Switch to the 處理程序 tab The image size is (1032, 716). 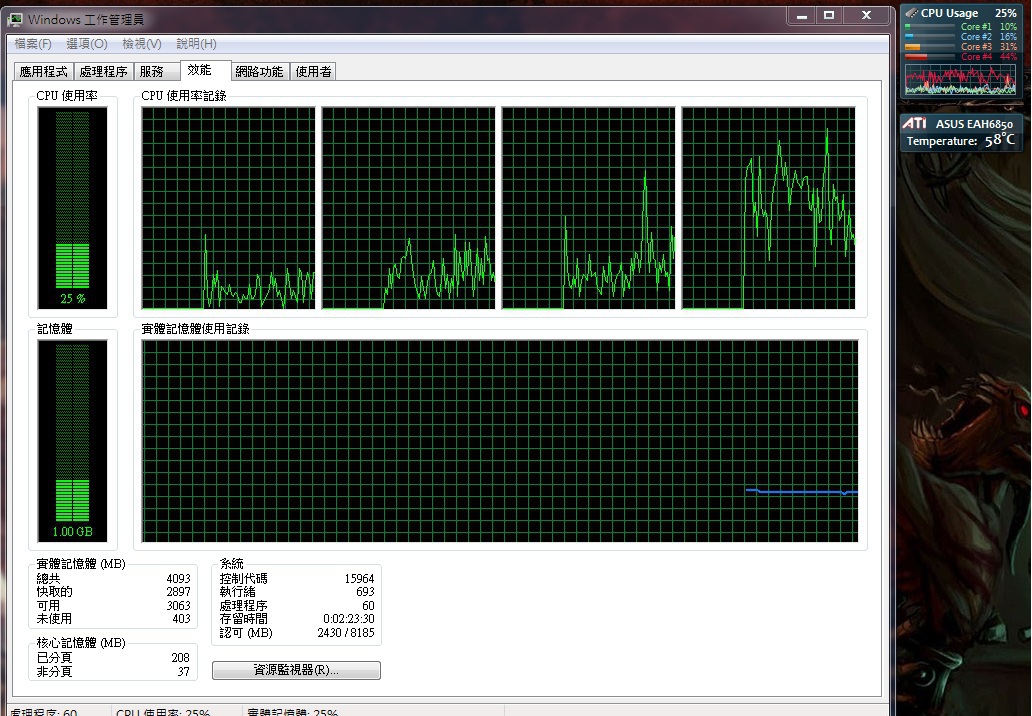[x=104, y=72]
